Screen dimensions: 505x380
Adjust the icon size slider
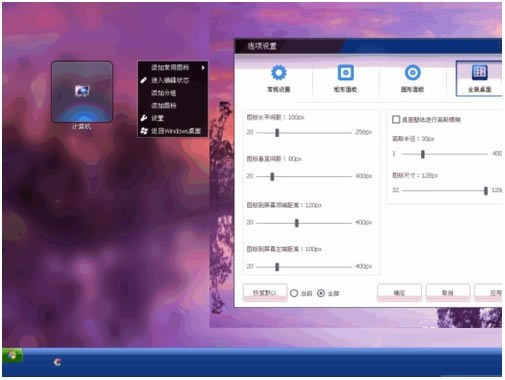tap(486, 191)
